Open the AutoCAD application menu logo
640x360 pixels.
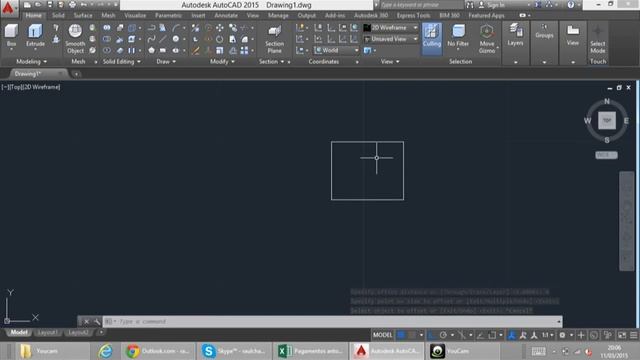[8, 7]
